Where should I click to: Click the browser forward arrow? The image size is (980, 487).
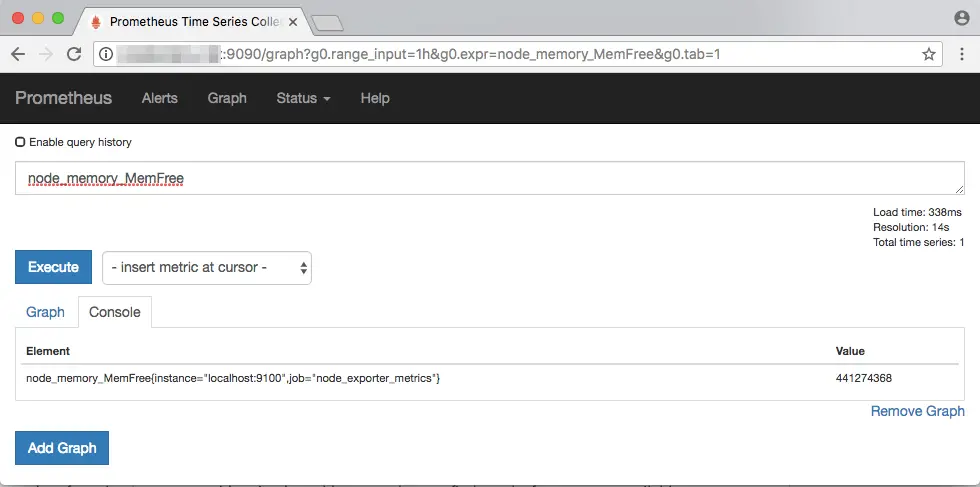(x=46, y=54)
